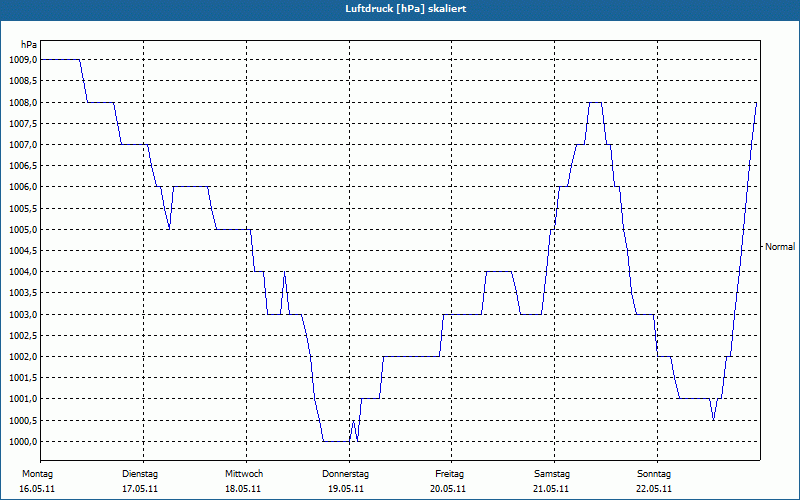Viewport: 800px width, 500px height.
Task: Click the 'Samstag' day label
Action: [x=552, y=474]
